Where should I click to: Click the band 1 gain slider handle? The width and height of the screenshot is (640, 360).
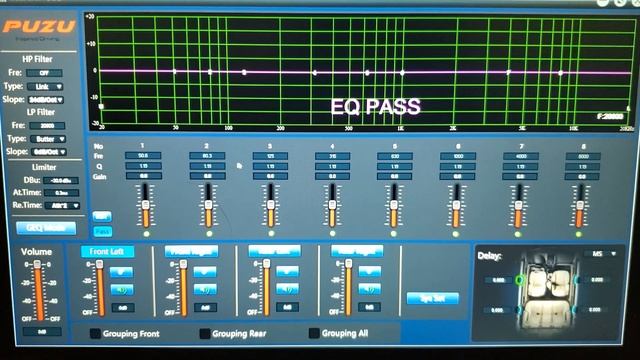pyautogui.click(x=146, y=205)
